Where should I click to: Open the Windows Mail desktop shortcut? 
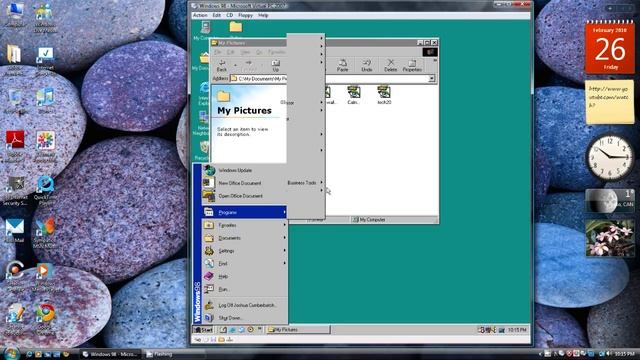coord(15,231)
